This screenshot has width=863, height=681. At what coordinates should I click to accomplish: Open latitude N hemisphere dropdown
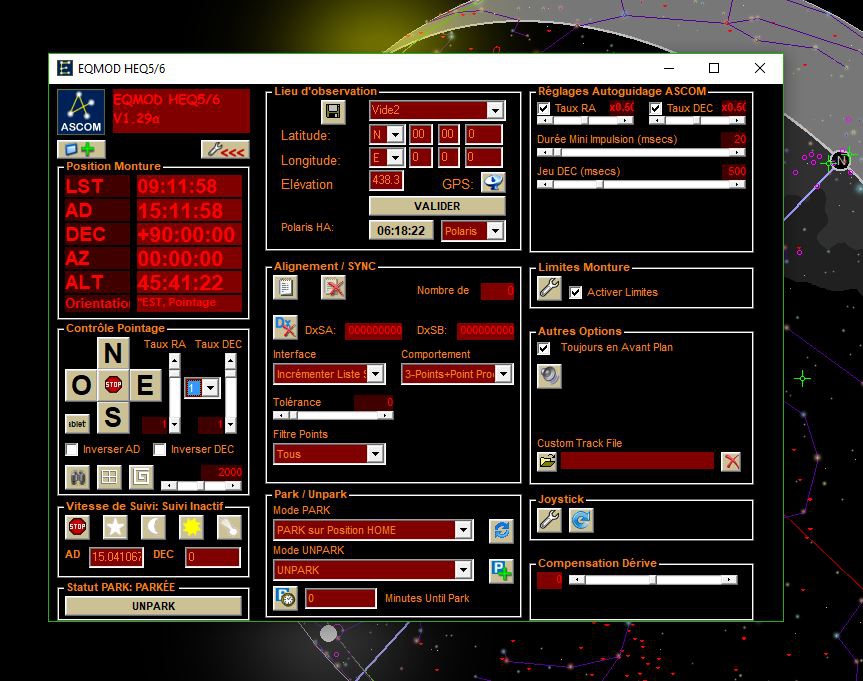click(x=395, y=134)
